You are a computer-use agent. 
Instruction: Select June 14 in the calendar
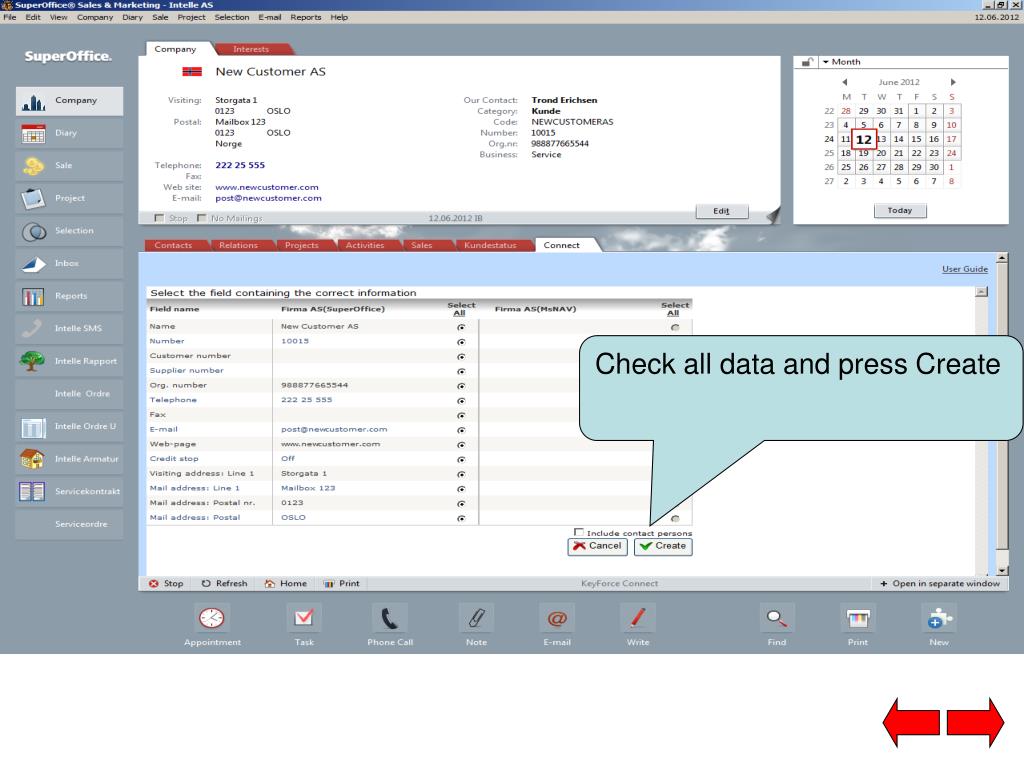coord(899,139)
